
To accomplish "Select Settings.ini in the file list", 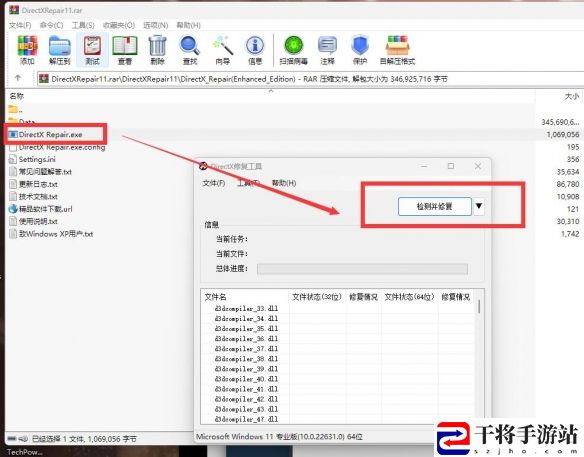I will tap(32, 159).
